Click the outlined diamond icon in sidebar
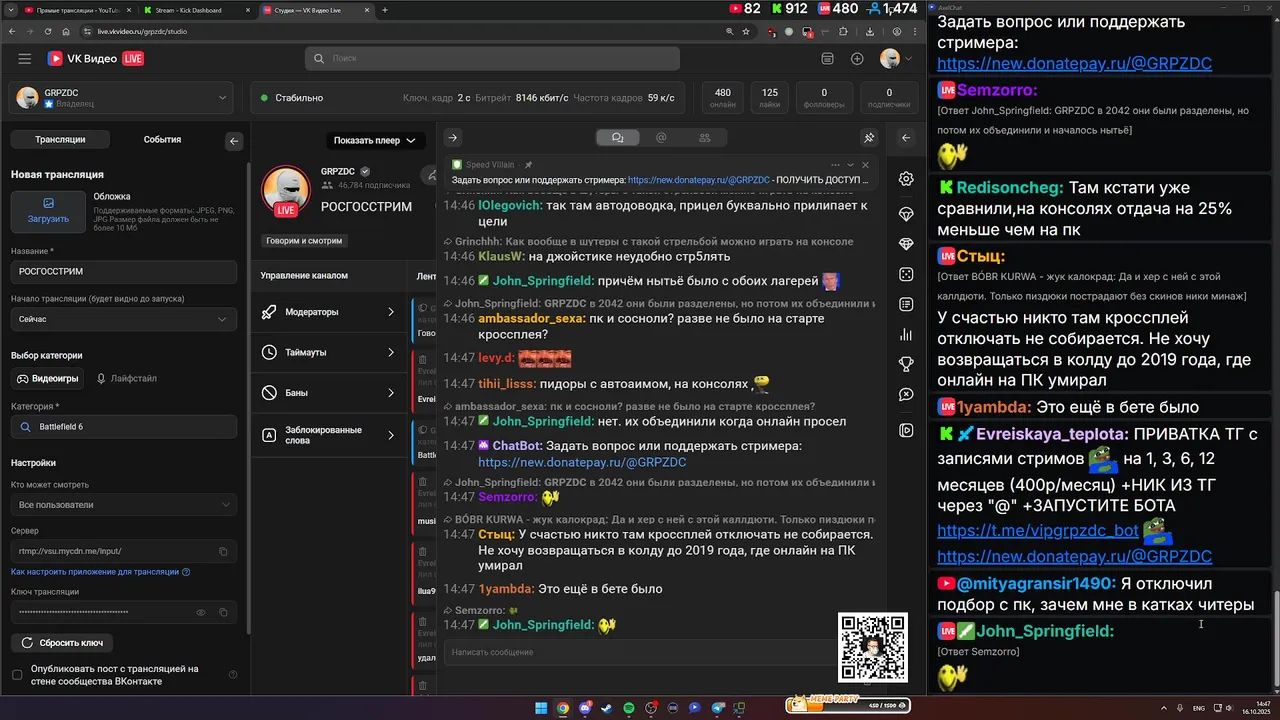Viewport: 1280px width, 720px height. pyautogui.click(x=906, y=215)
